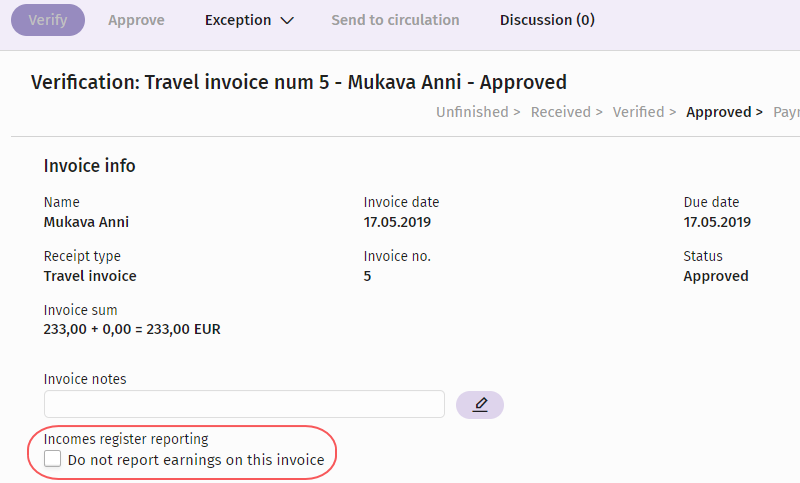Open Discussion (0)

tap(547, 20)
